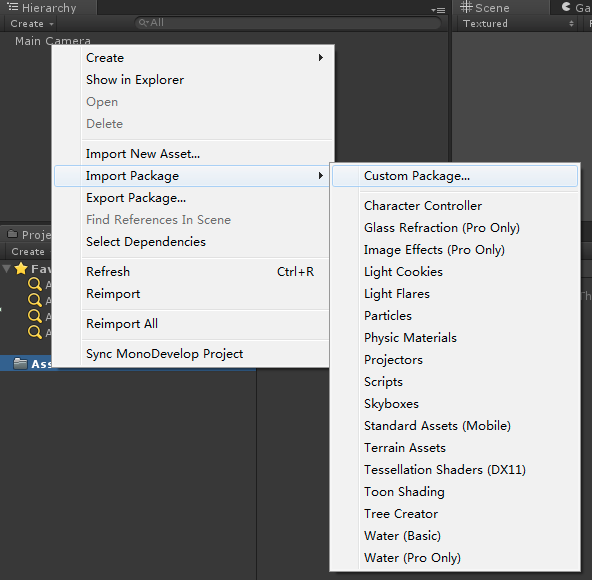Viewport: 595px width, 580px height.
Task: Open the Hierarchy panel options menu icon
Action: click(x=438, y=10)
